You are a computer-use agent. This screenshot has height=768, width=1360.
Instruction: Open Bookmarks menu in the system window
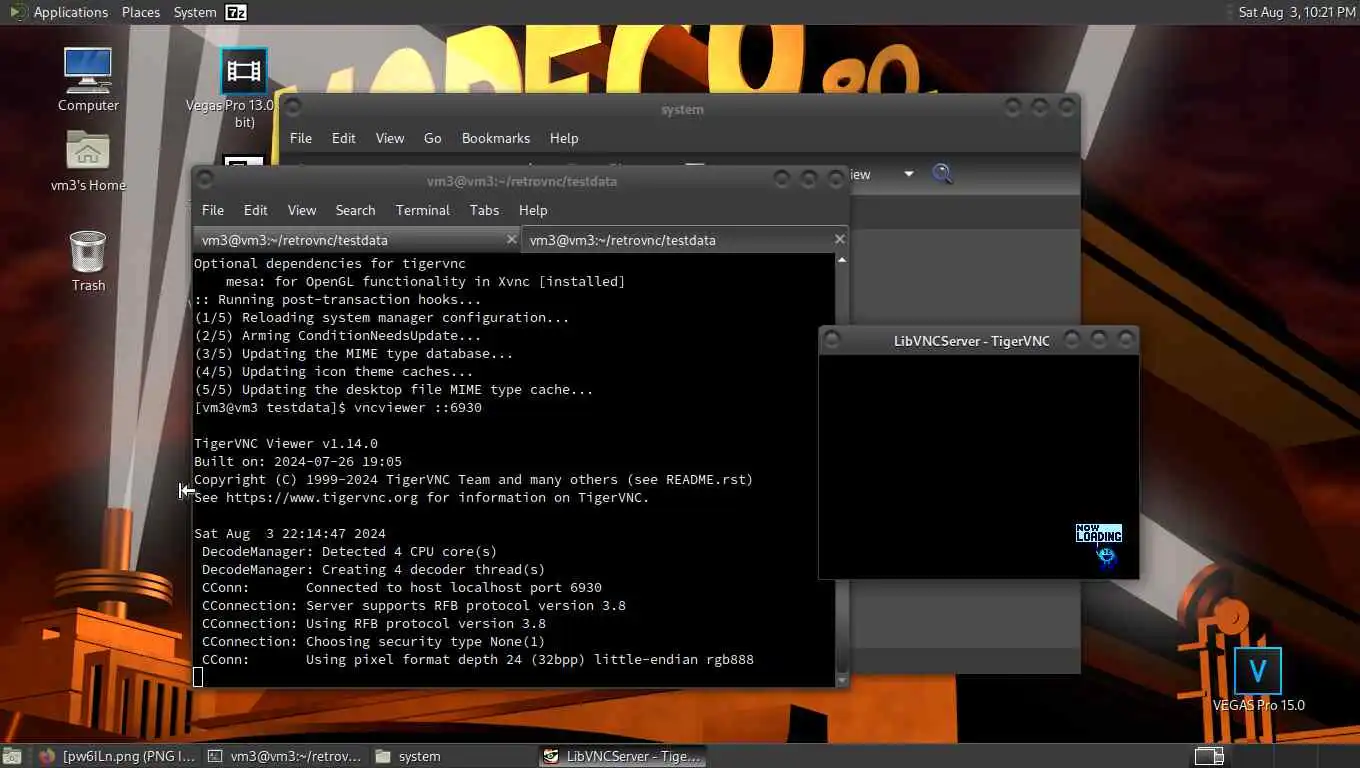click(495, 138)
